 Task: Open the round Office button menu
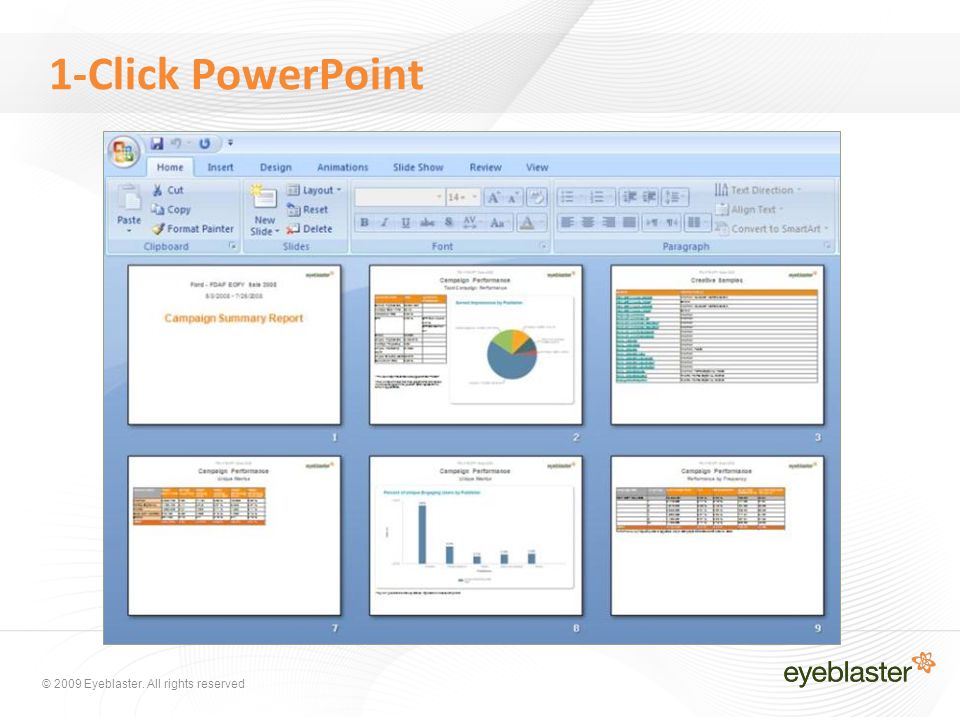click(x=124, y=151)
